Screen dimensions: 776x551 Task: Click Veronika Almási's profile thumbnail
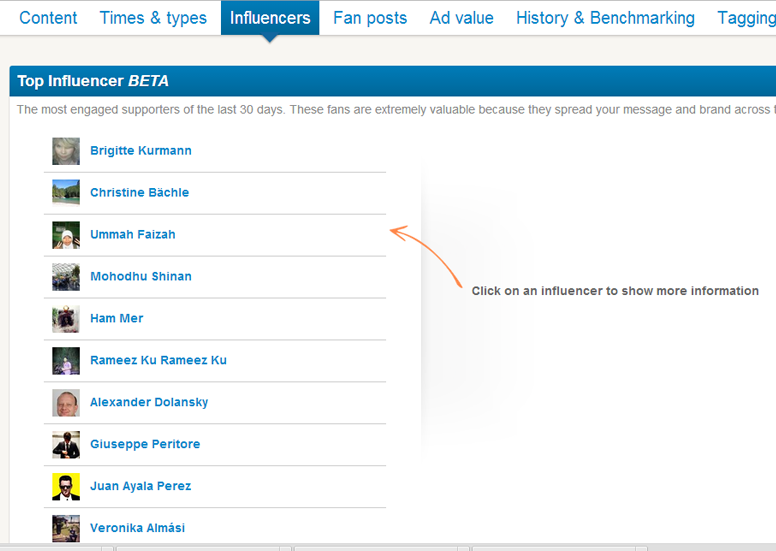66,528
